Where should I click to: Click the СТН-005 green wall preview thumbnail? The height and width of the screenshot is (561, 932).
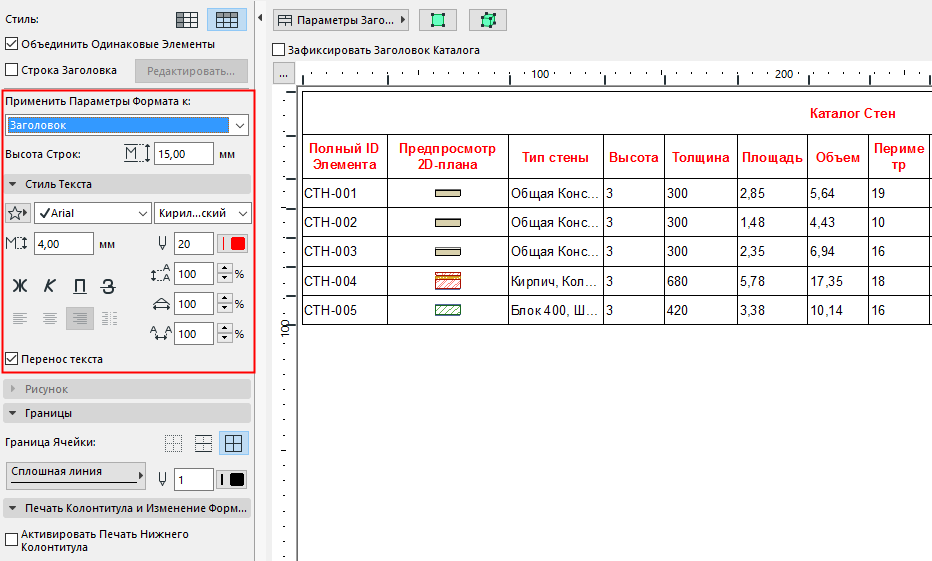pos(448,310)
